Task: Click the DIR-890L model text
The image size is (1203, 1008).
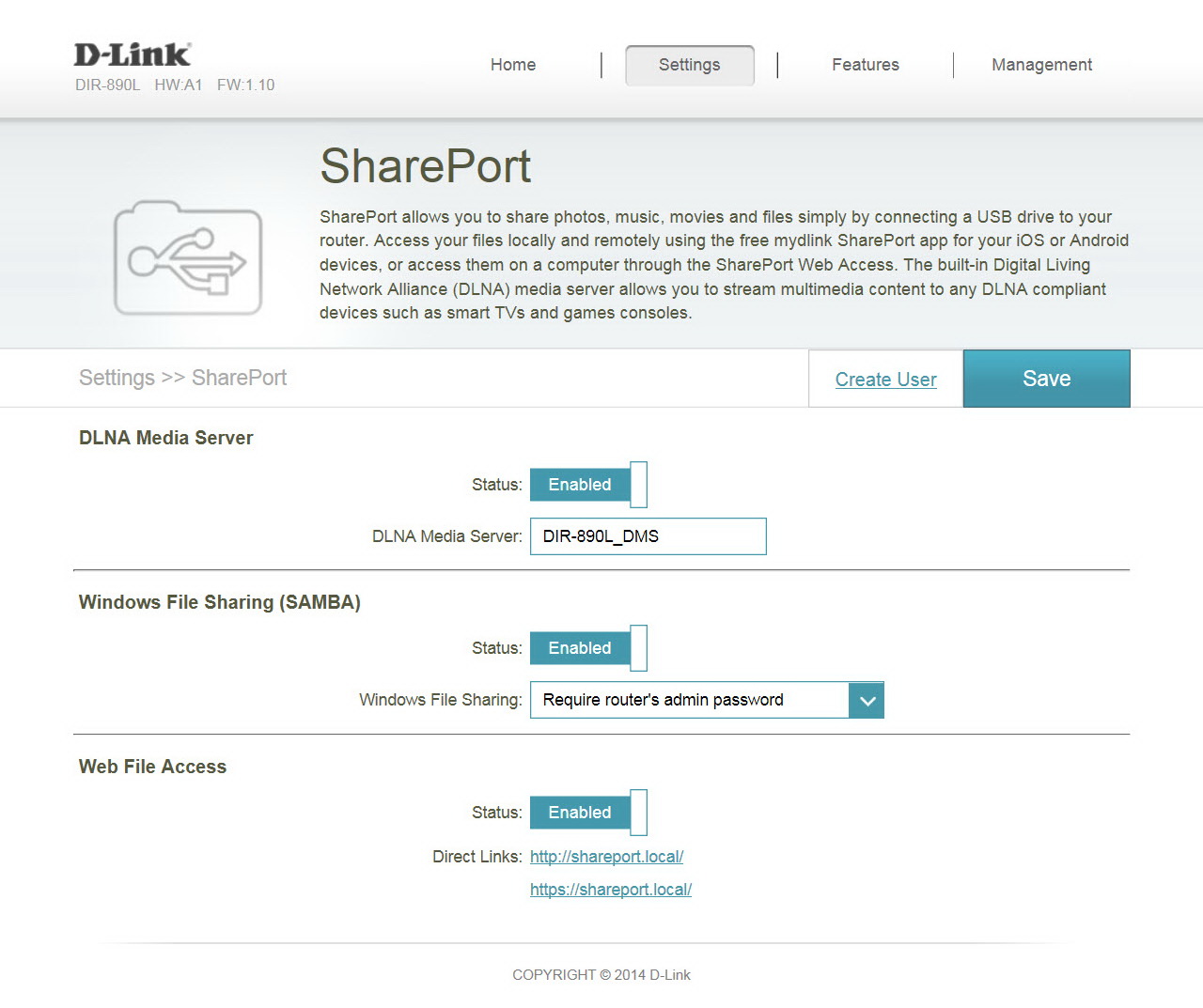Action: coord(107,85)
